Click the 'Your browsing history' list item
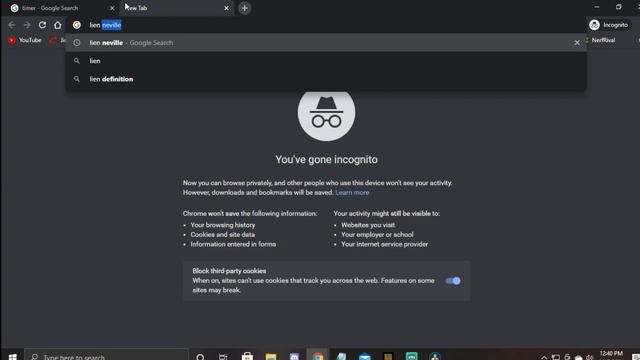This screenshot has width=640, height=360. tap(223, 225)
